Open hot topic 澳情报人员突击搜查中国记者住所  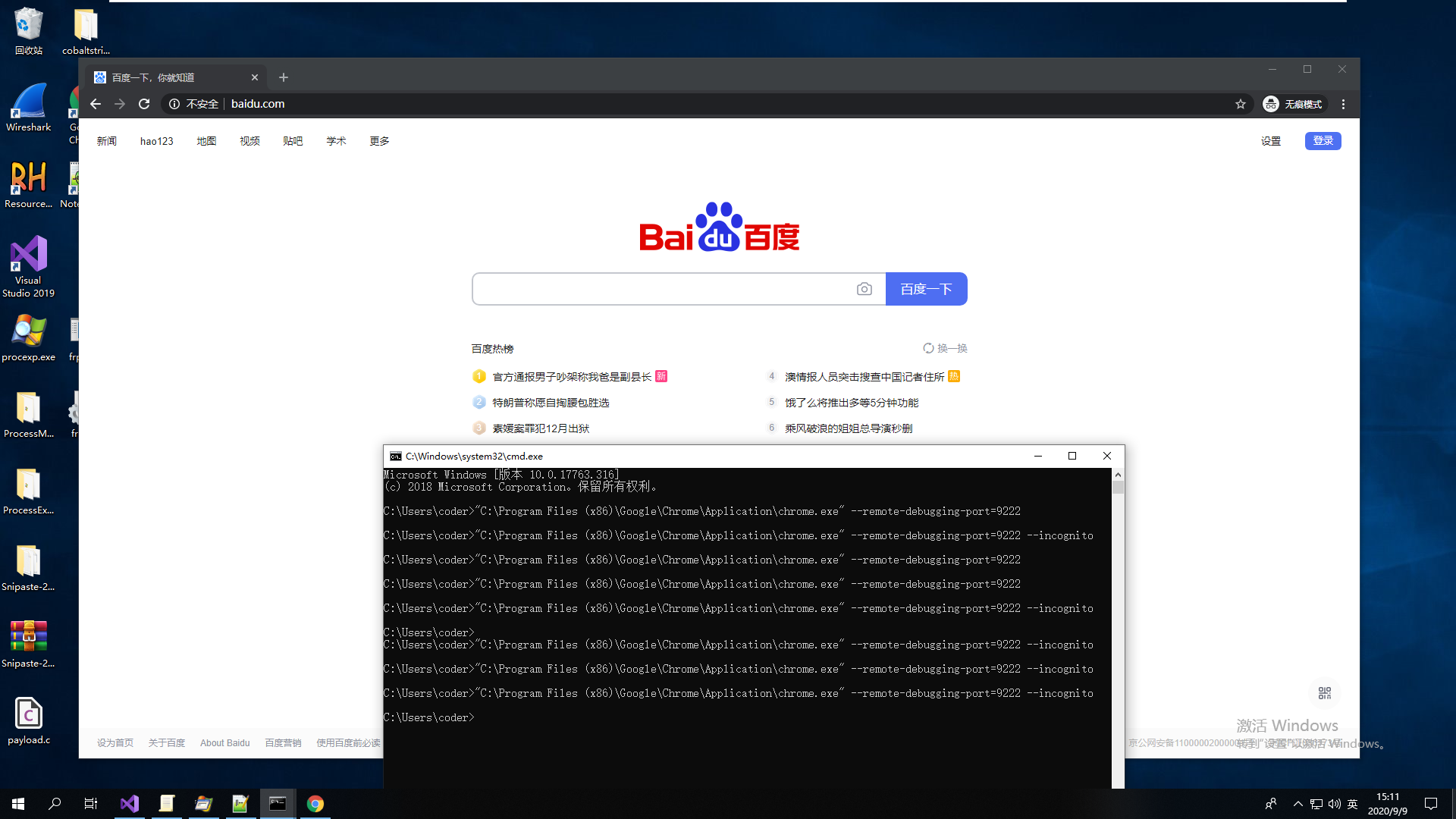(864, 377)
